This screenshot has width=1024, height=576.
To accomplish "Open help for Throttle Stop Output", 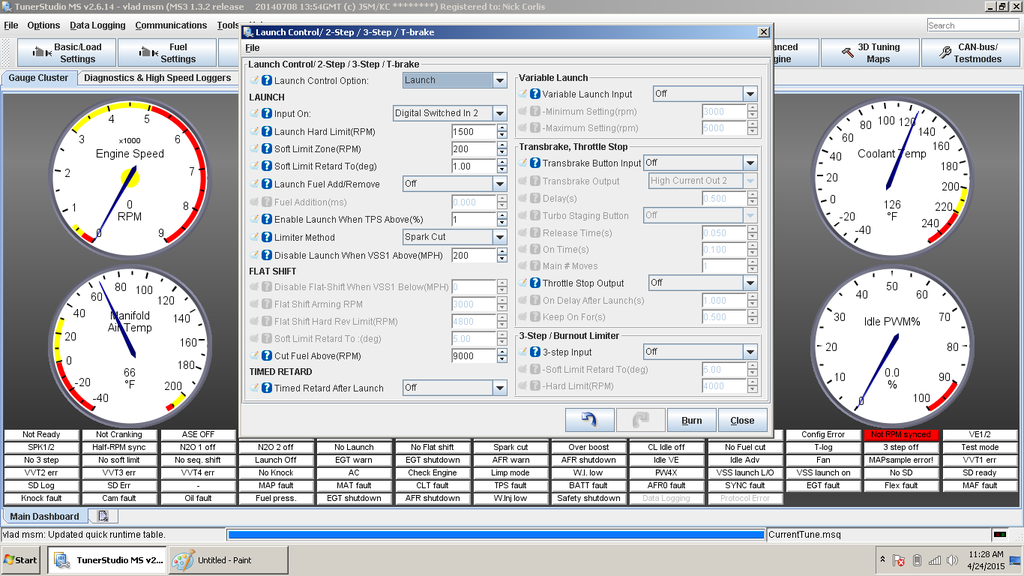I will [535, 283].
